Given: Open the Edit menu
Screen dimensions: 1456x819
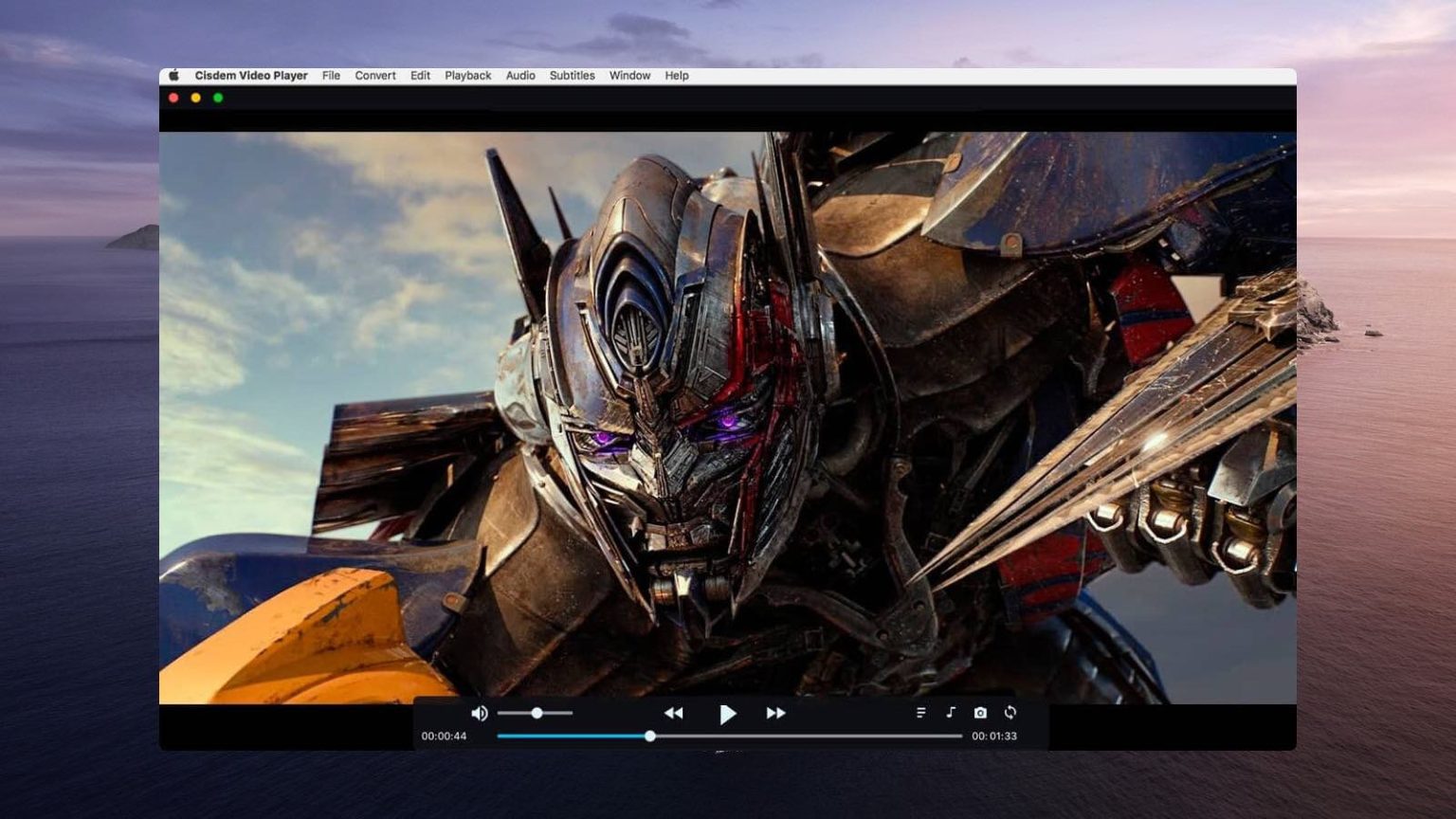Looking at the screenshot, I should pyautogui.click(x=420, y=76).
